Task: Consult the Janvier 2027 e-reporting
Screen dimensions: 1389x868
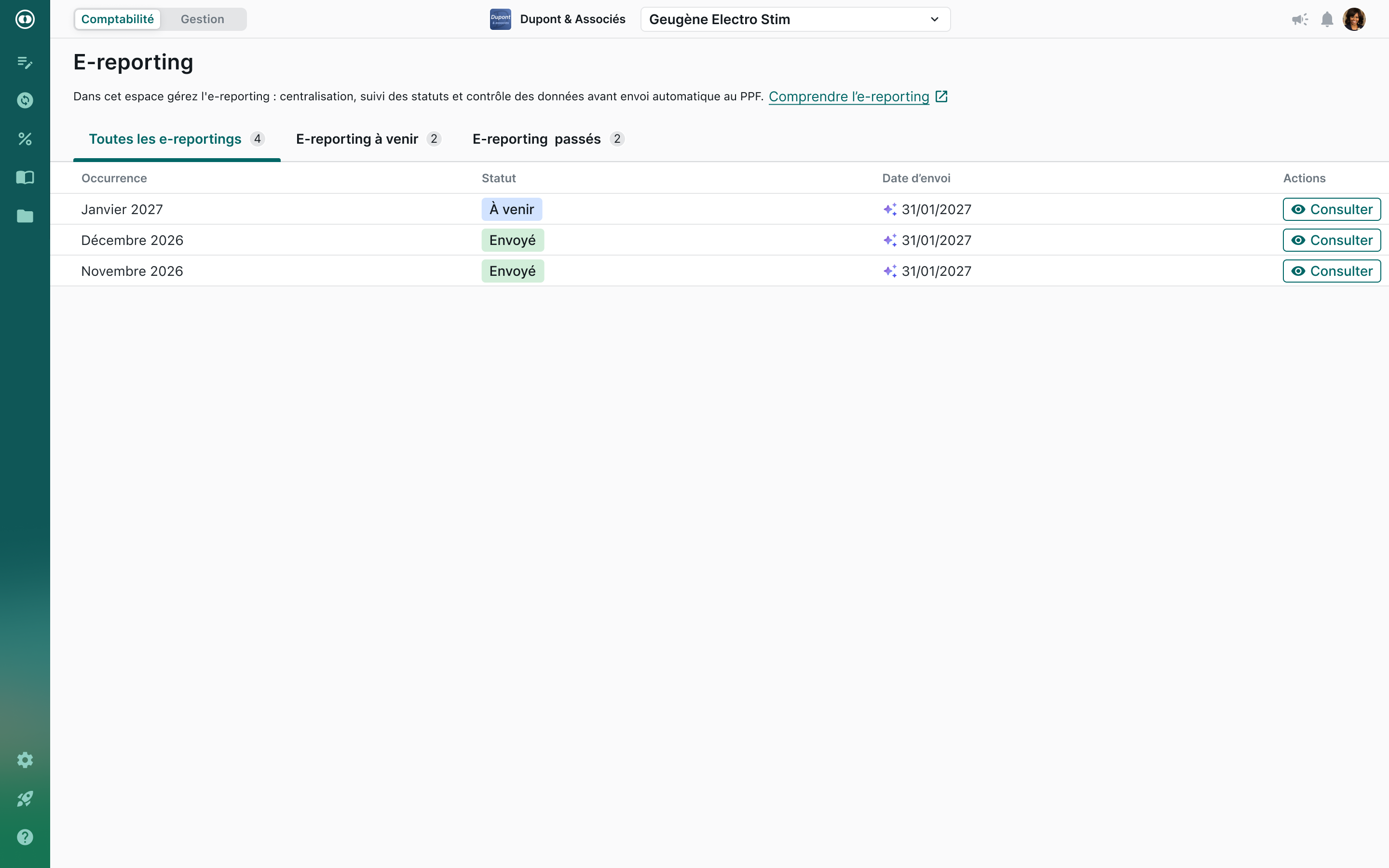Action: [x=1331, y=210]
